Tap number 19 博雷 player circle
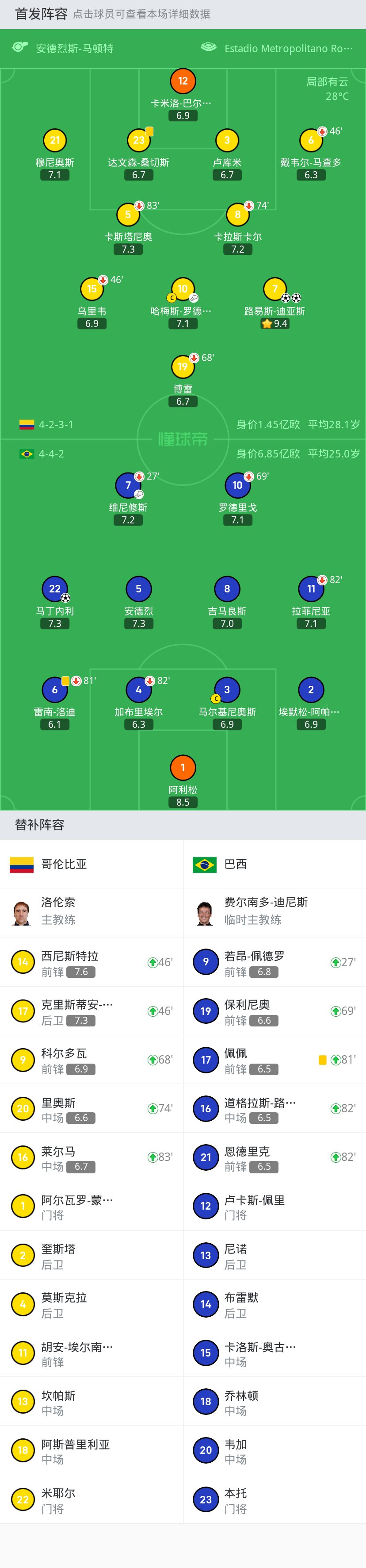The width and height of the screenshot is (366, 1568). [x=183, y=366]
